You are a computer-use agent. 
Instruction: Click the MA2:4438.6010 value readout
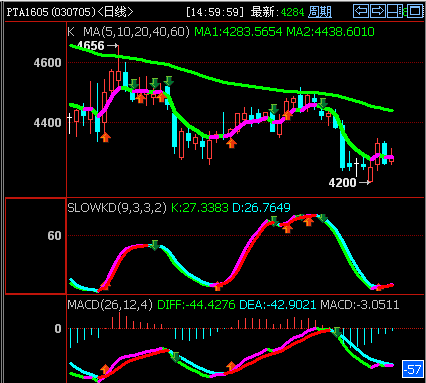click(330, 32)
